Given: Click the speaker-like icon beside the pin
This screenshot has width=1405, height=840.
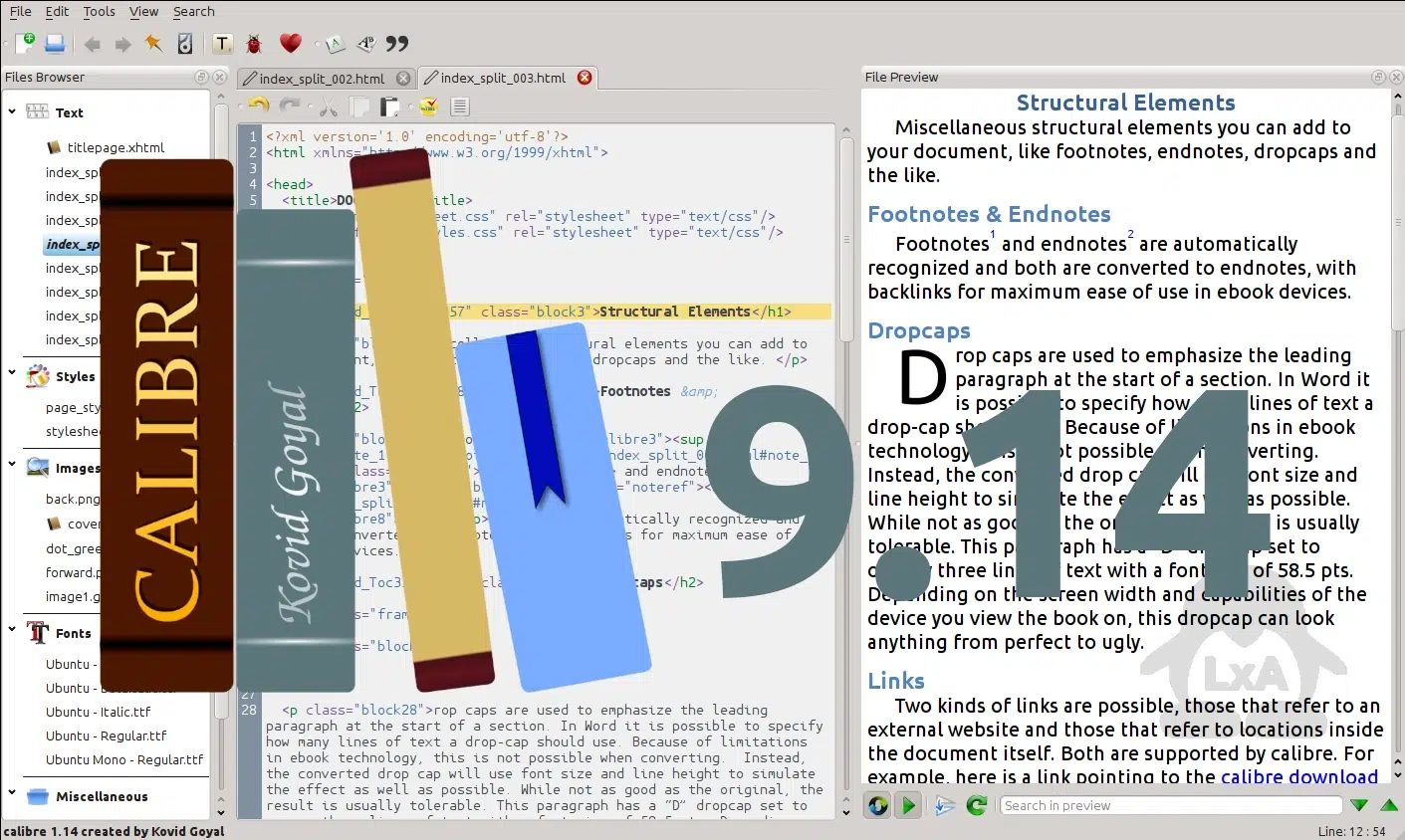Looking at the screenshot, I should coord(184,43).
